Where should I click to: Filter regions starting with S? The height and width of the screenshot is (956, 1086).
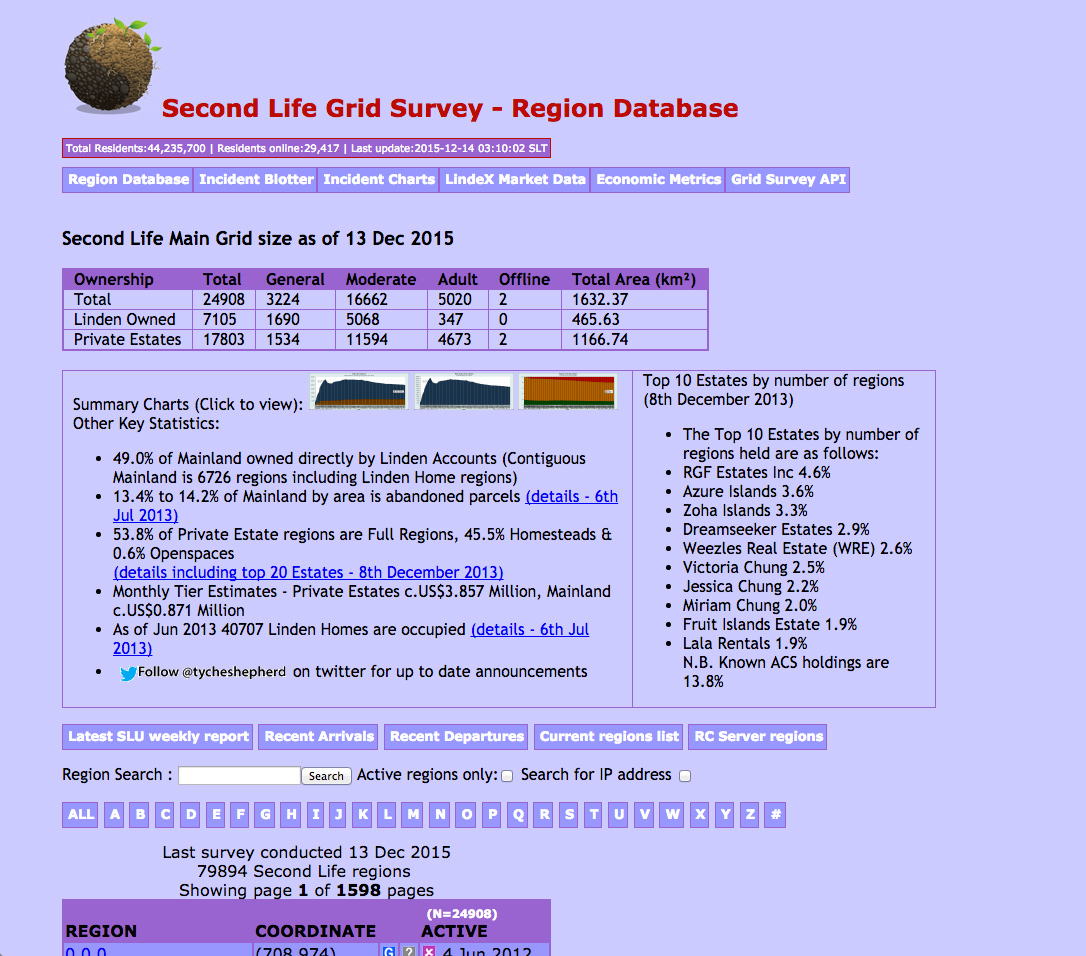(x=569, y=815)
